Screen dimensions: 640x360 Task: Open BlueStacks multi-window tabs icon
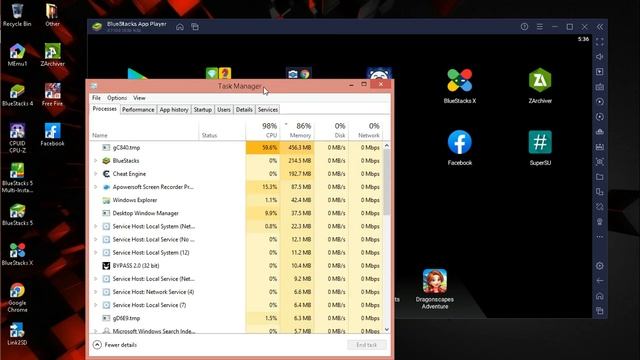tap(195, 27)
